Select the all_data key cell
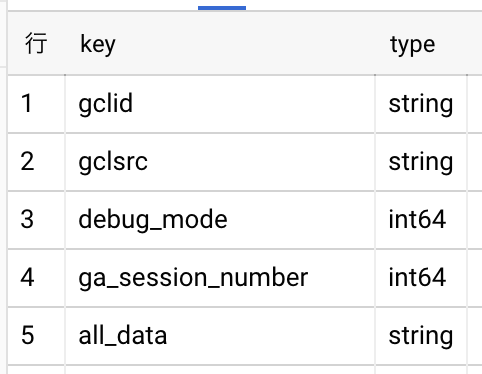Viewport: 482px width, 374px height. pyautogui.click(x=220, y=336)
